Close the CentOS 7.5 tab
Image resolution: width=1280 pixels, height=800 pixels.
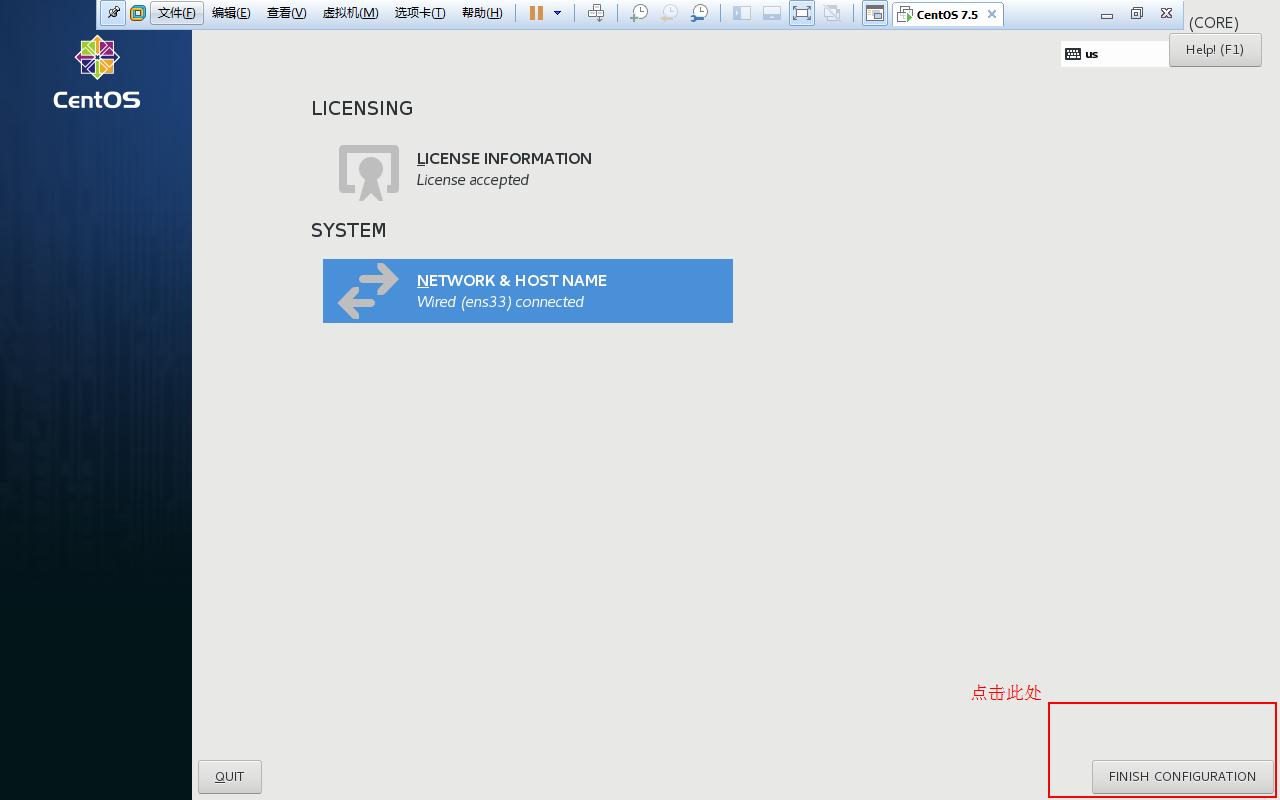click(x=991, y=14)
